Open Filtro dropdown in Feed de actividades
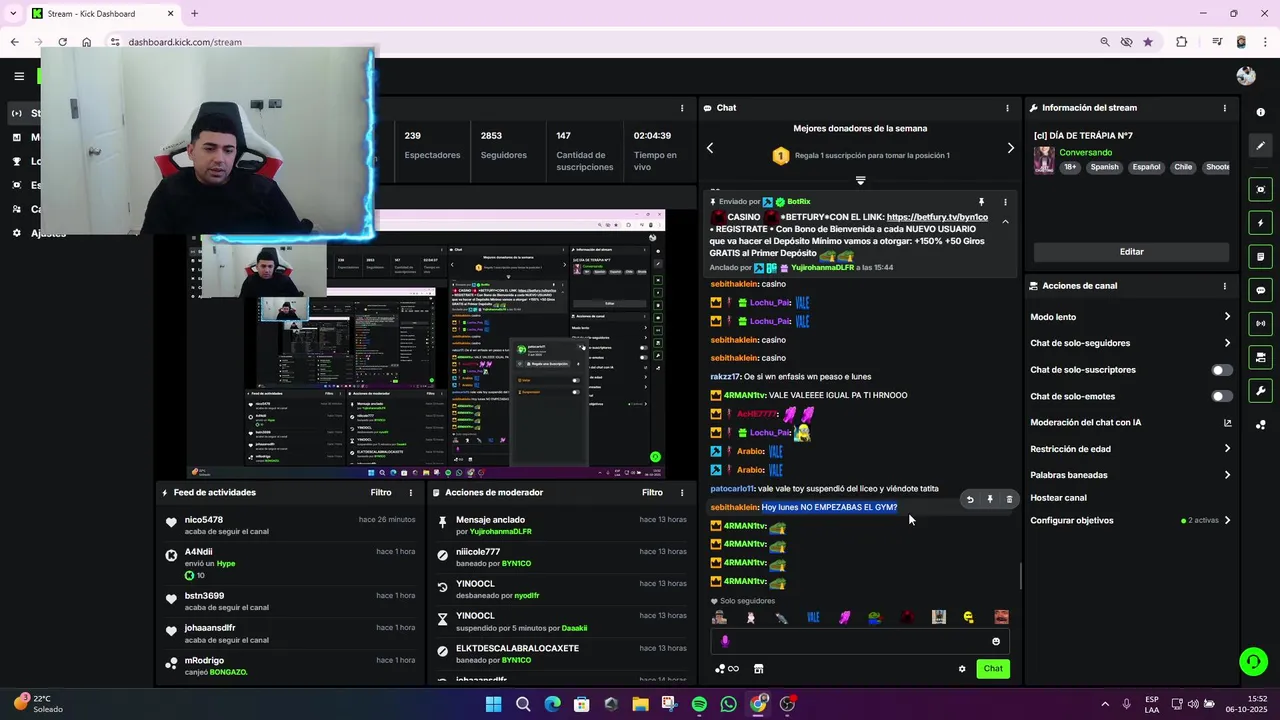This screenshot has width=1280, height=720. pyautogui.click(x=381, y=492)
